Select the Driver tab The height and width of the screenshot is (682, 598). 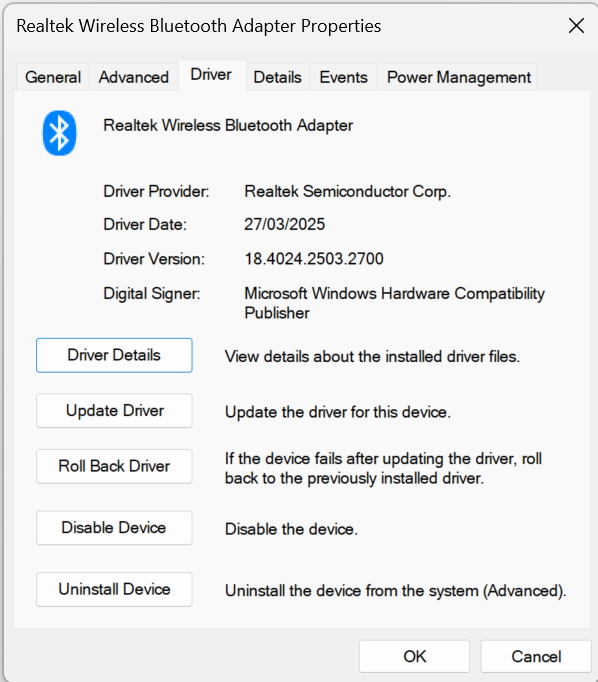click(211, 75)
